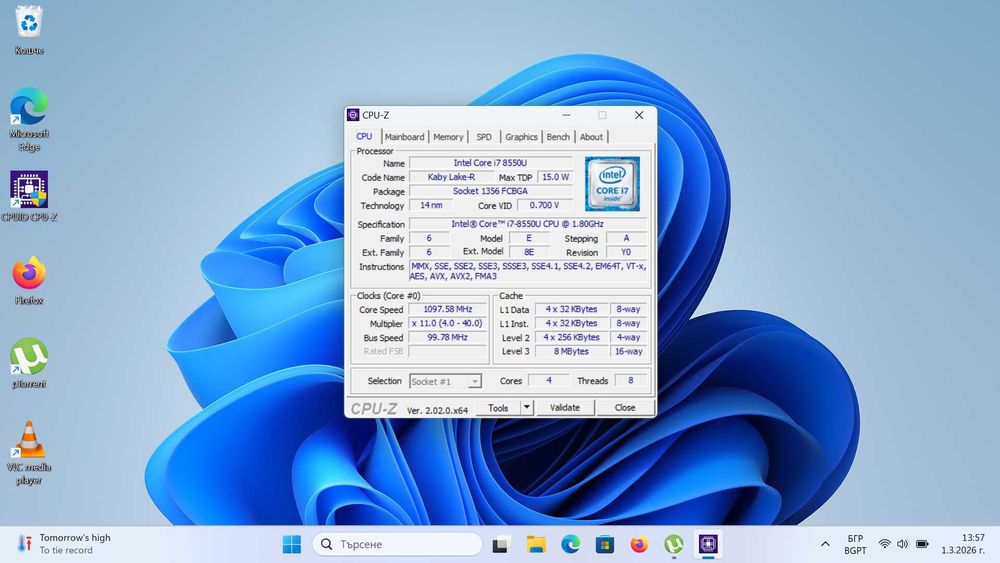Open File Explorer from the taskbar
This screenshot has width=1000, height=563.
[537, 544]
